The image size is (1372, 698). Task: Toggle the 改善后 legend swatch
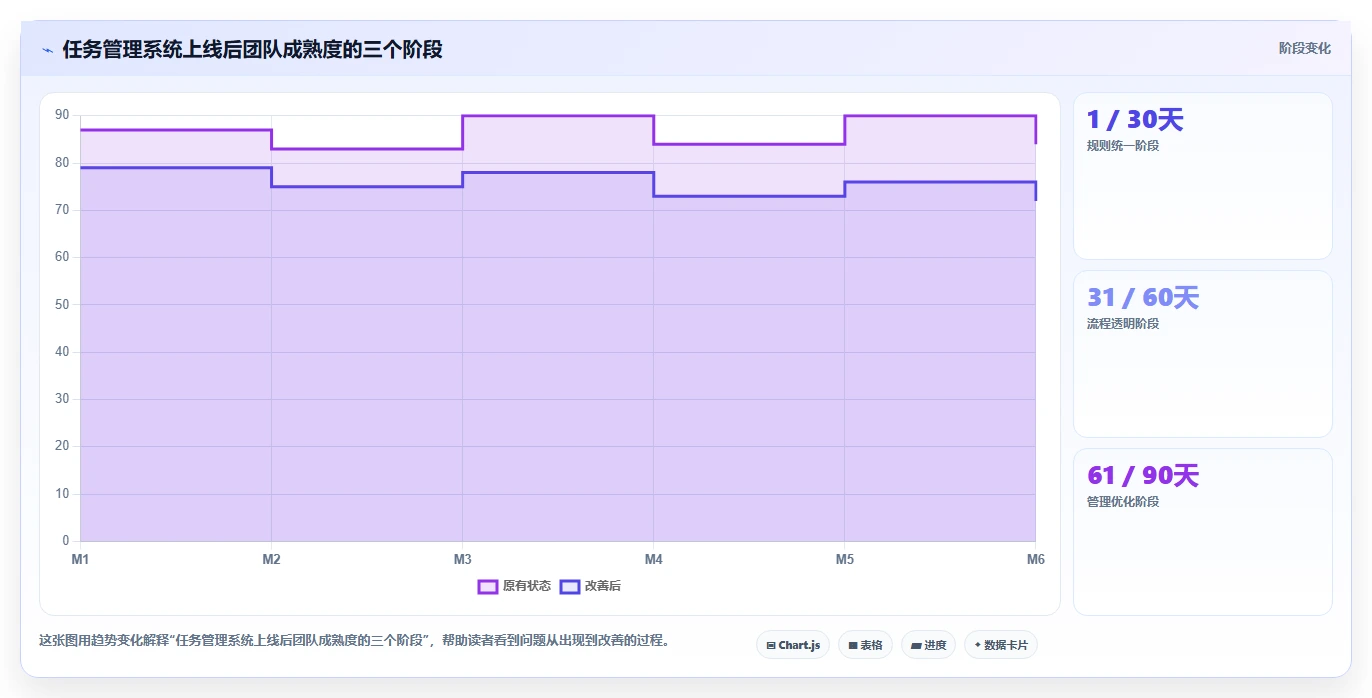click(x=570, y=586)
